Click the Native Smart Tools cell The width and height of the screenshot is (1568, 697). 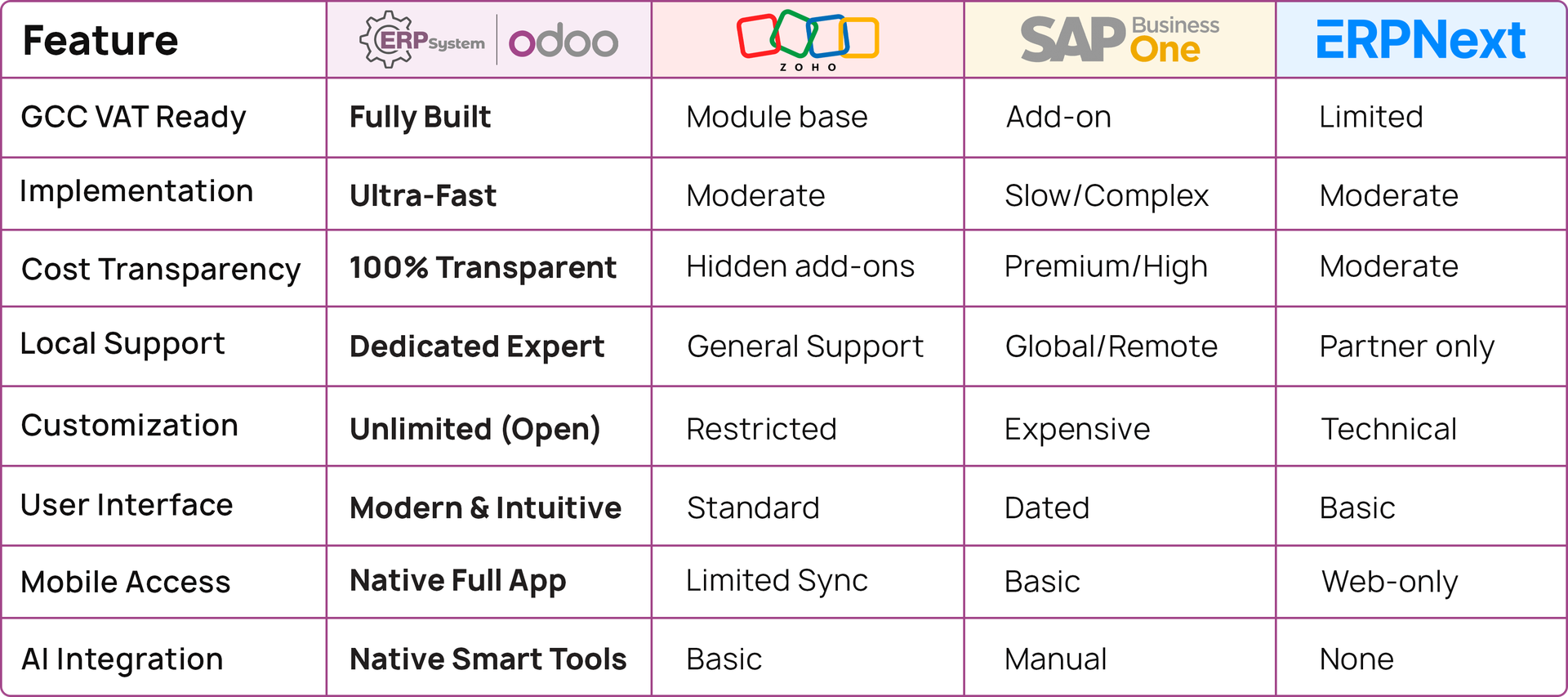click(488, 659)
